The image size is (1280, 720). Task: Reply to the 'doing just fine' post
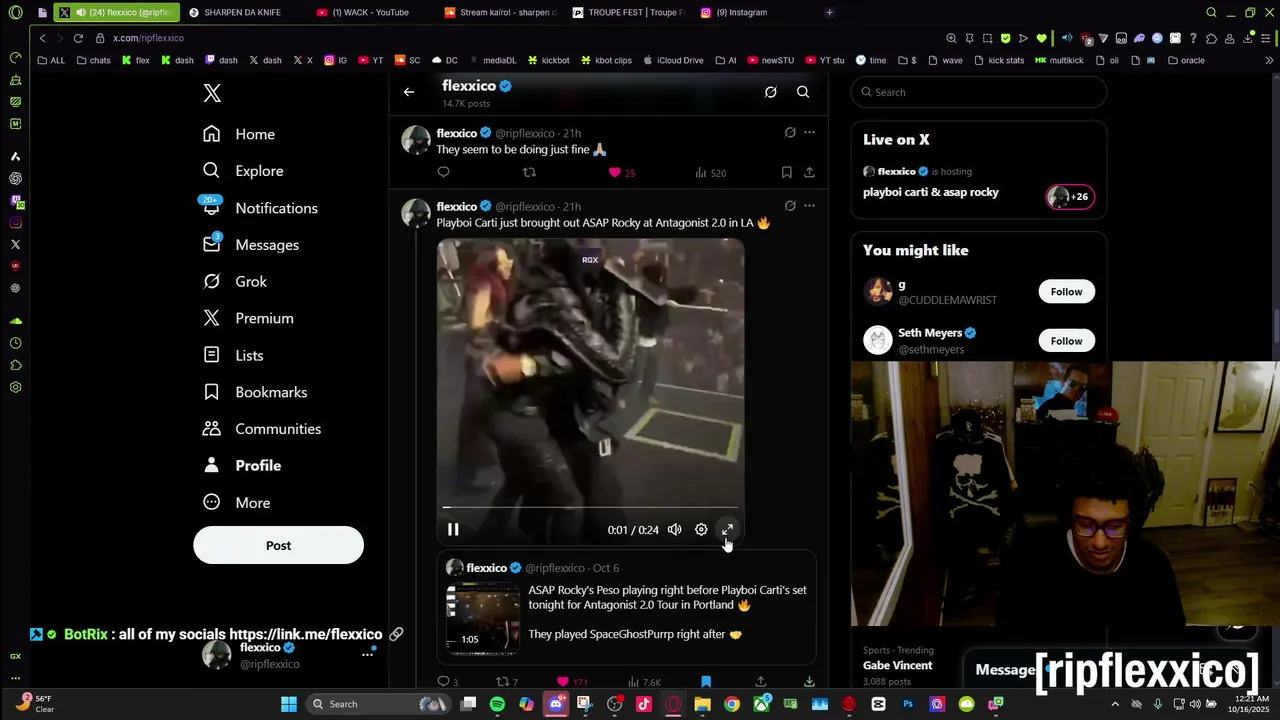(x=443, y=173)
